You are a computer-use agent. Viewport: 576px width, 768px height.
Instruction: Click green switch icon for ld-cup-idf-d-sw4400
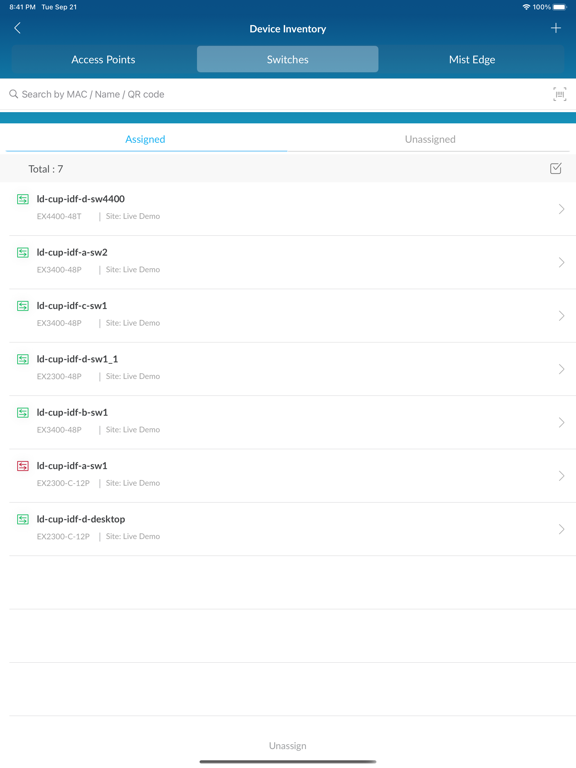pyautogui.click(x=23, y=199)
